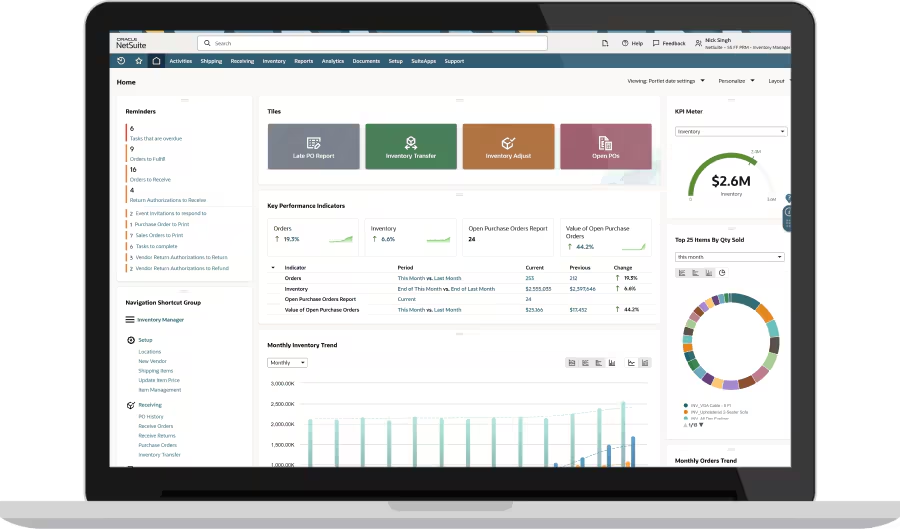
Task: Open the Reports menu
Action: click(x=303, y=61)
